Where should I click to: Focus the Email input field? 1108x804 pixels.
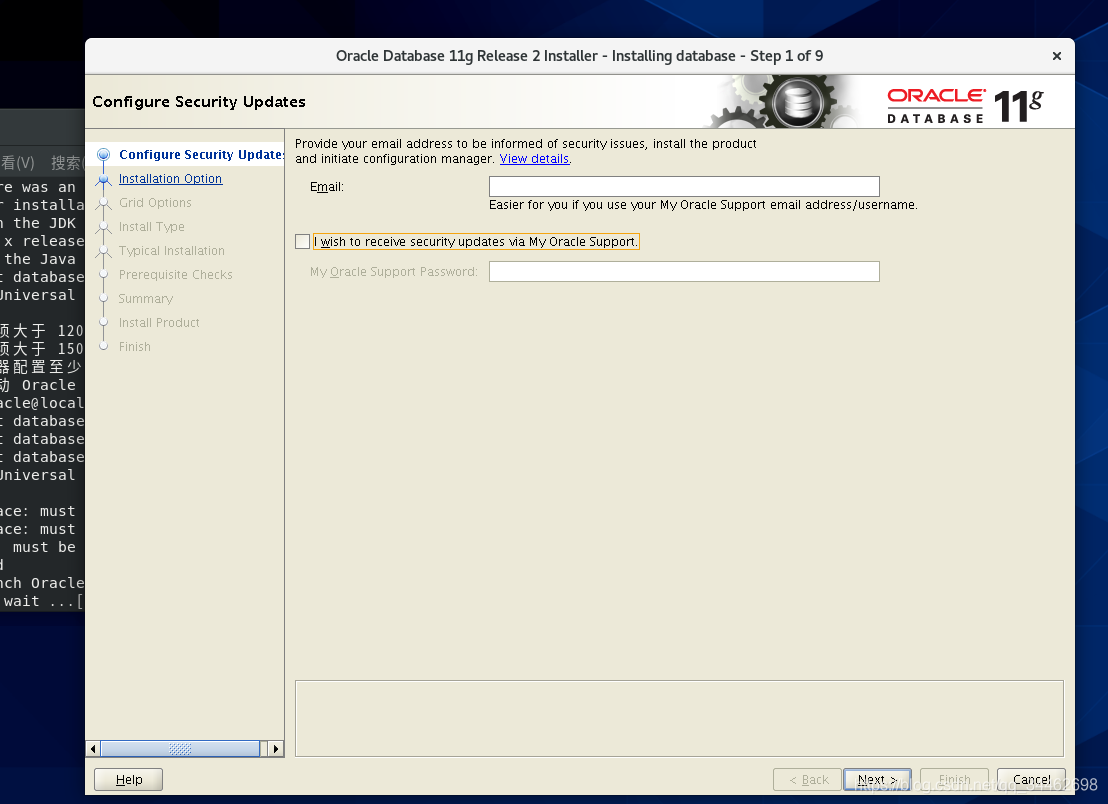[684, 187]
